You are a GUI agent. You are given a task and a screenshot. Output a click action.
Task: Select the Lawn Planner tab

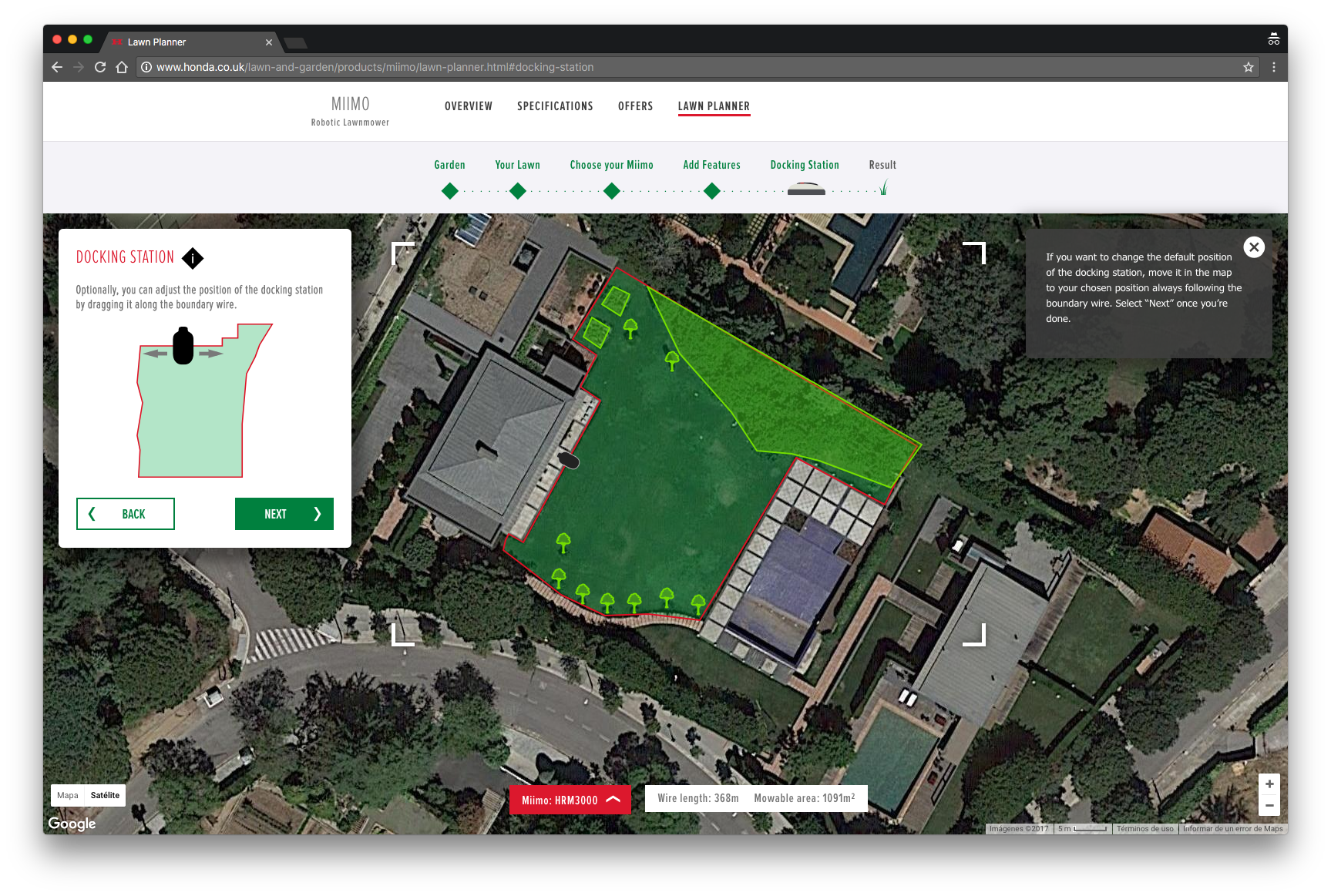coord(714,106)
